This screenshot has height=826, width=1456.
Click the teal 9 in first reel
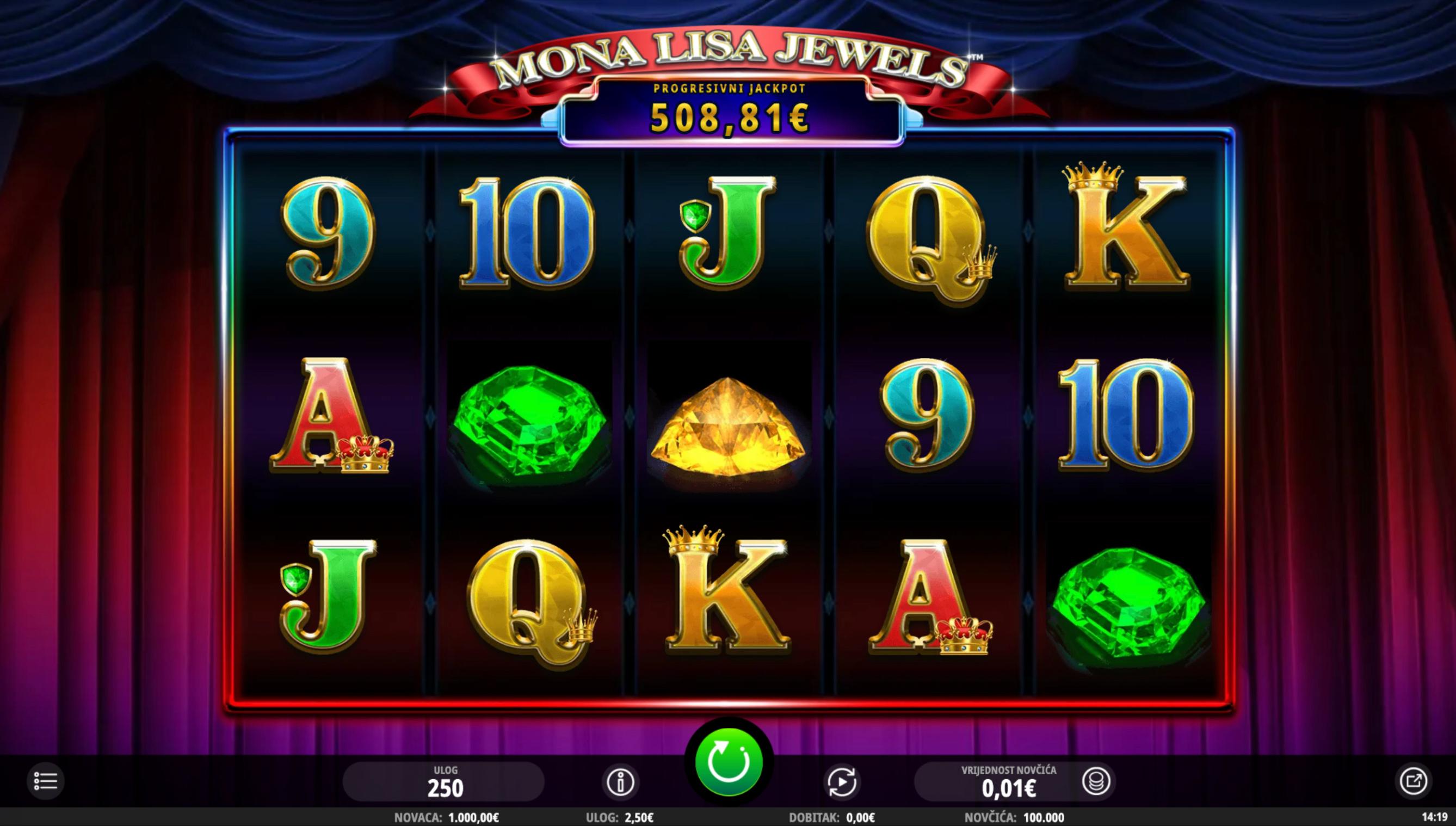(329, 232)
